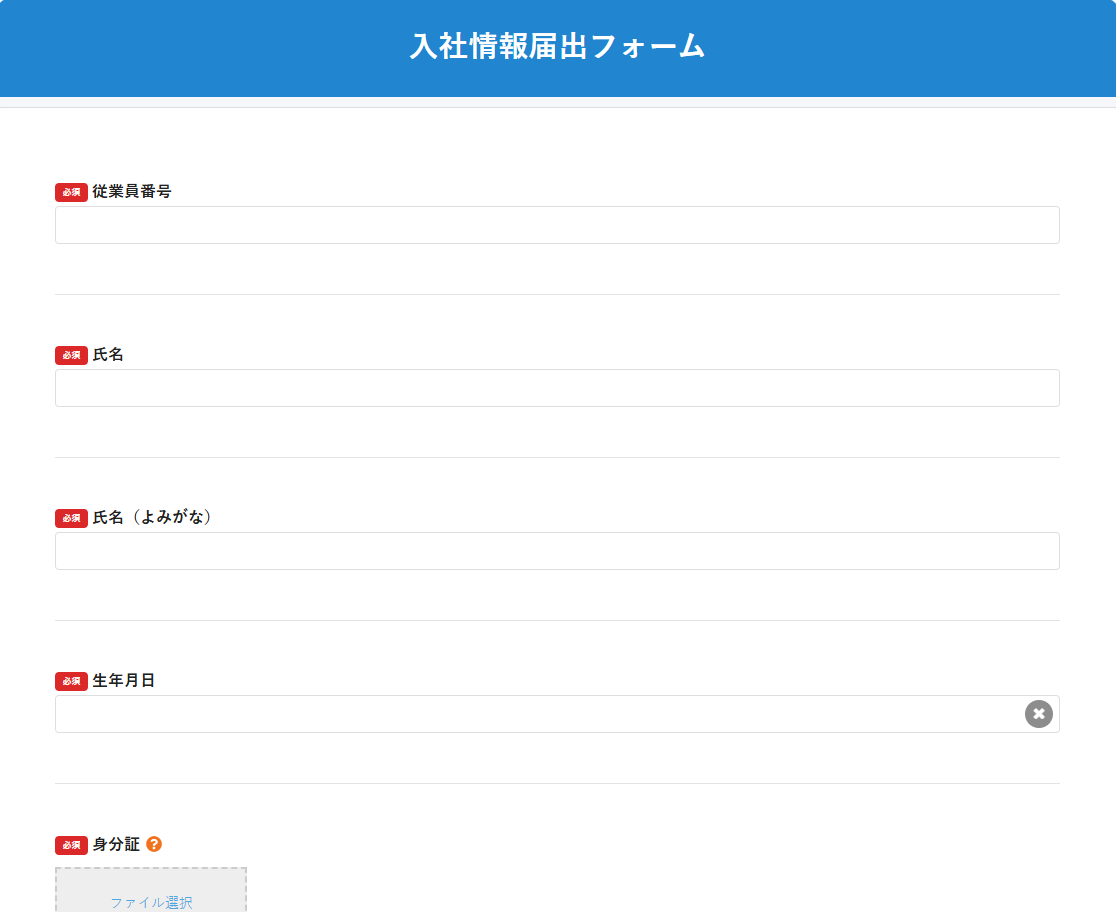The width and height of the screenshot is (1116, 912).
Task: Click the 身分証 label text
Action: 115,843
